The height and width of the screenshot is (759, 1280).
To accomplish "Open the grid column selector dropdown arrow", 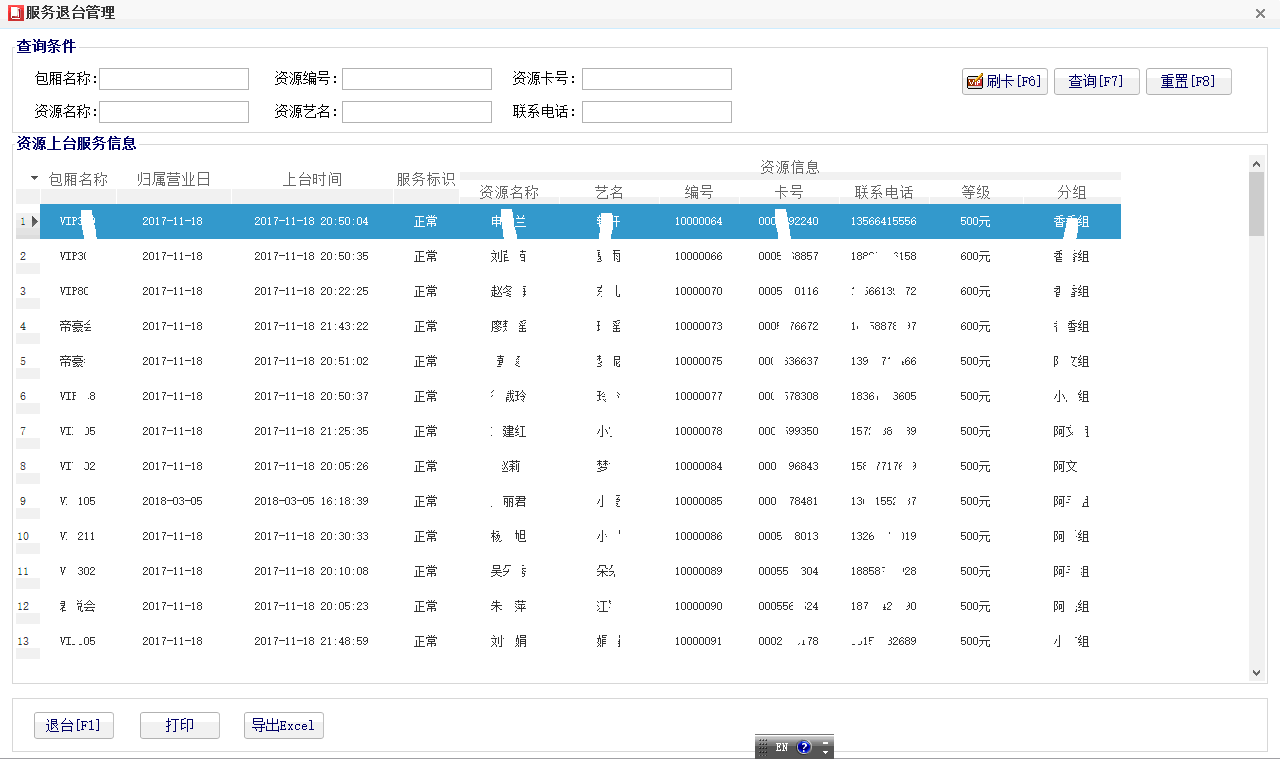I will [x=34, y=178].
